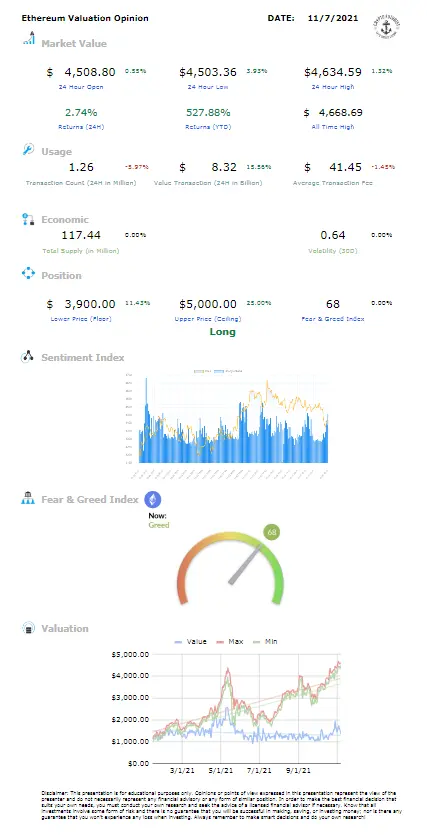
Task: Click the -5.97% transaction count change
Action: tap(136, 167)
